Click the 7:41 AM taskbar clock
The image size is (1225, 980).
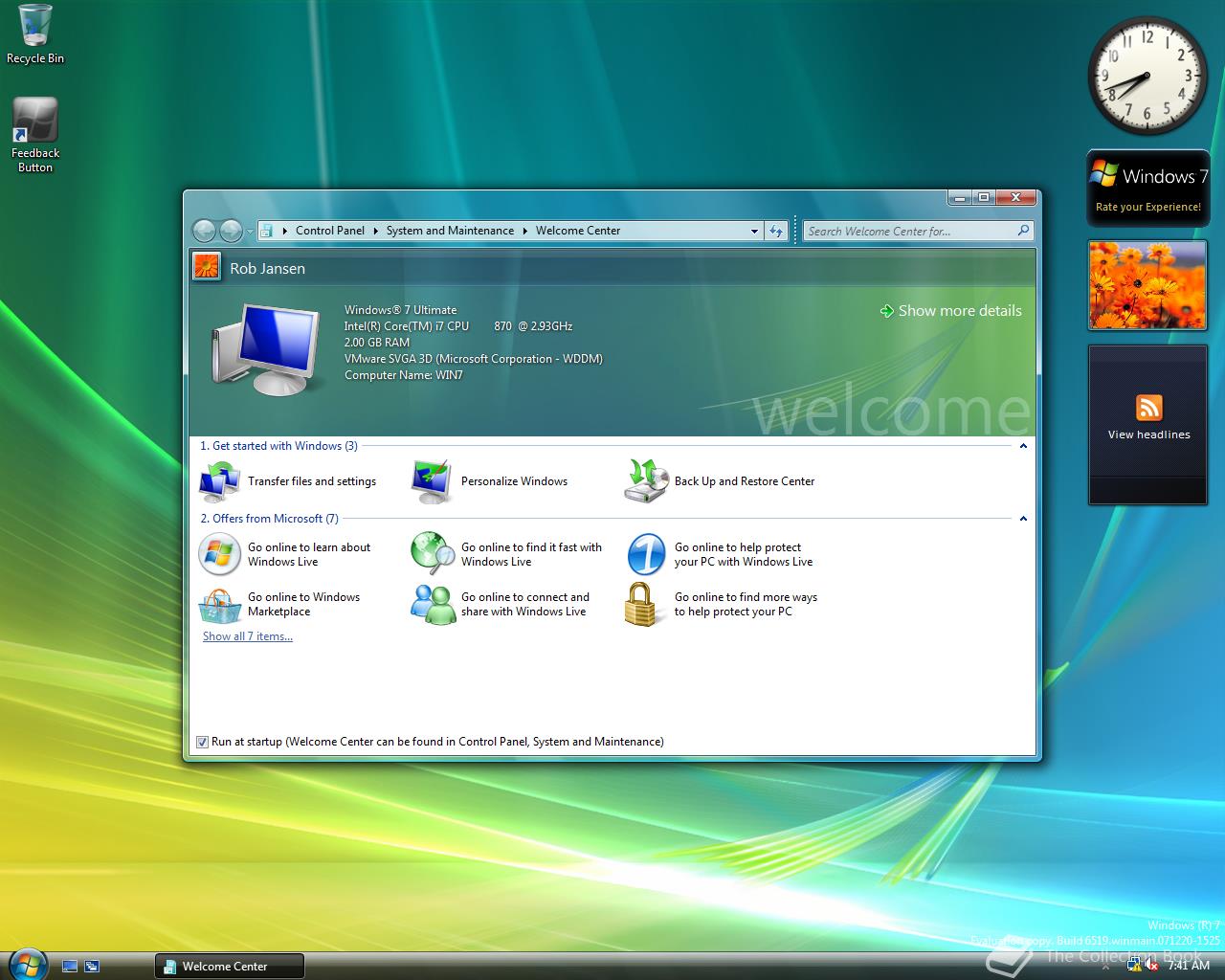pos(1189,966)
